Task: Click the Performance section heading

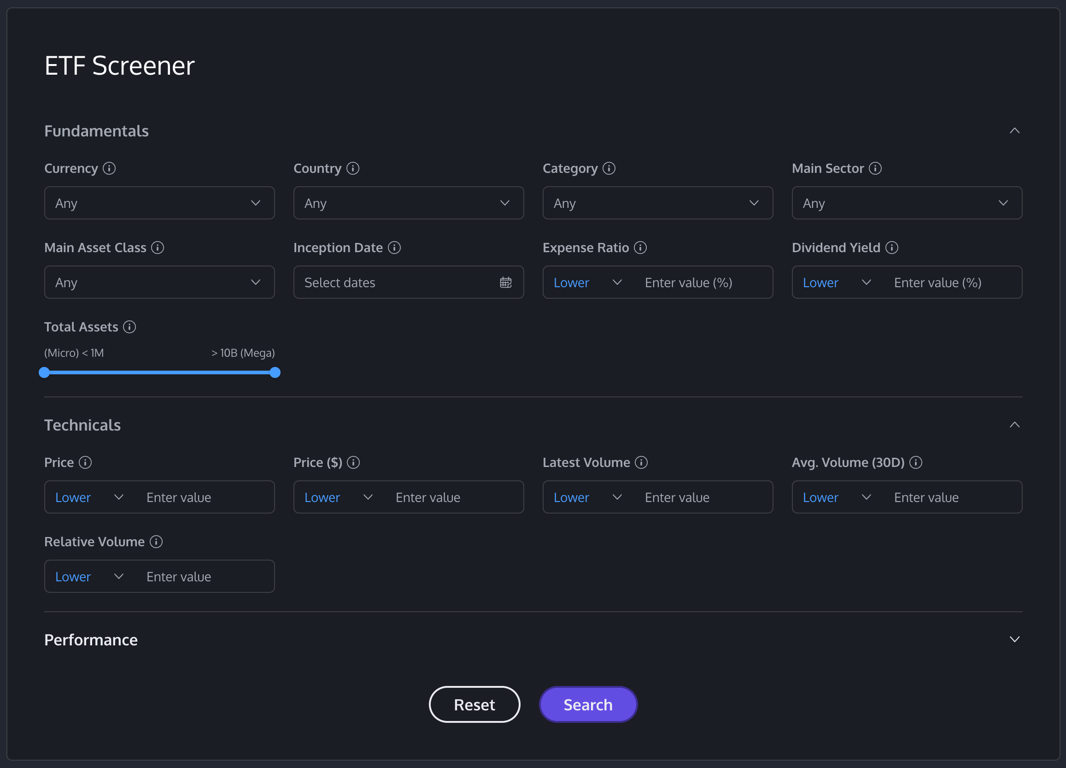Action: [x=91, y=640]
